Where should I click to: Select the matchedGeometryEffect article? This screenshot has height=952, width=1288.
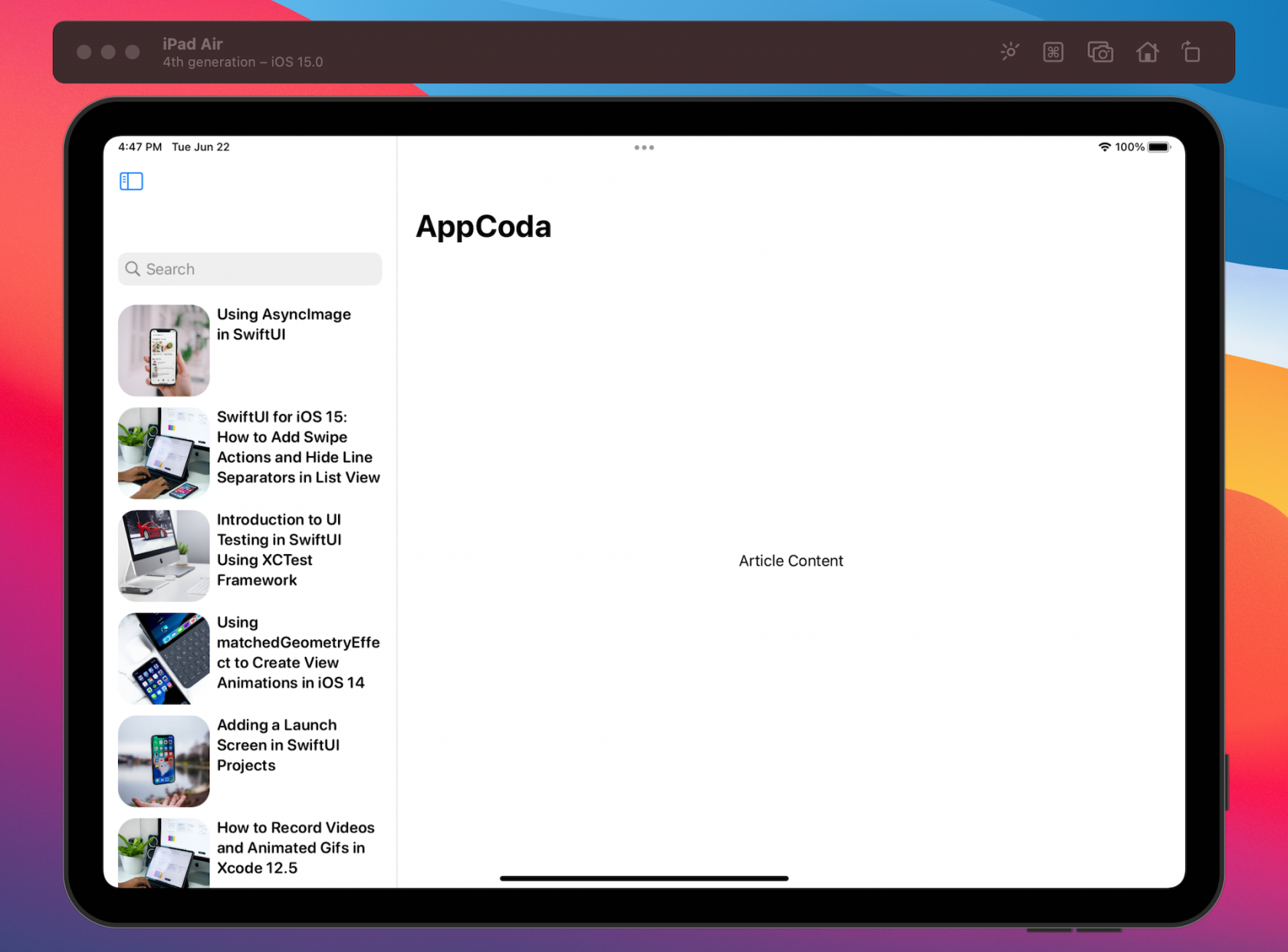point(297,652)
